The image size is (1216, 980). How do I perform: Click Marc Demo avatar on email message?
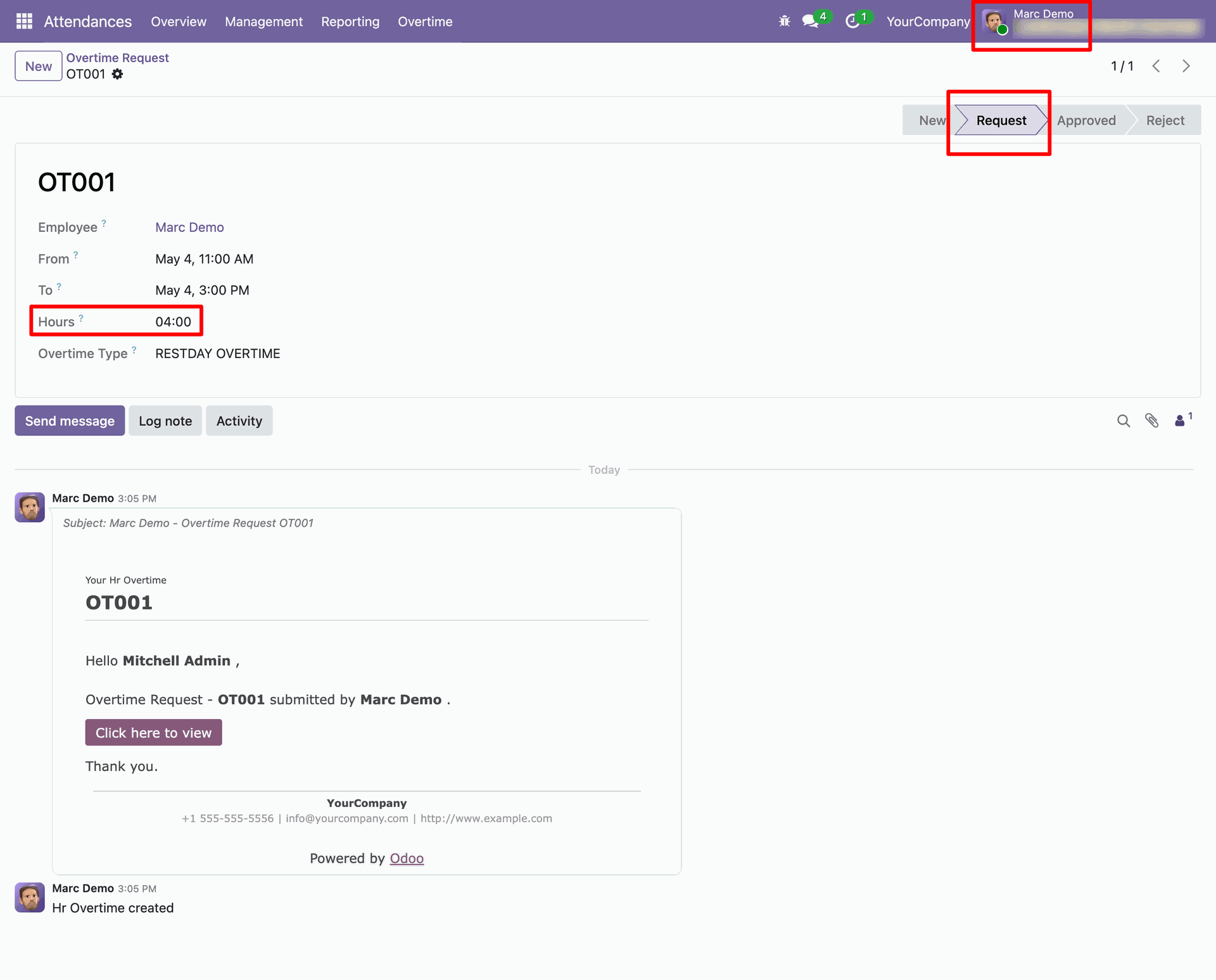pos(30,507)
